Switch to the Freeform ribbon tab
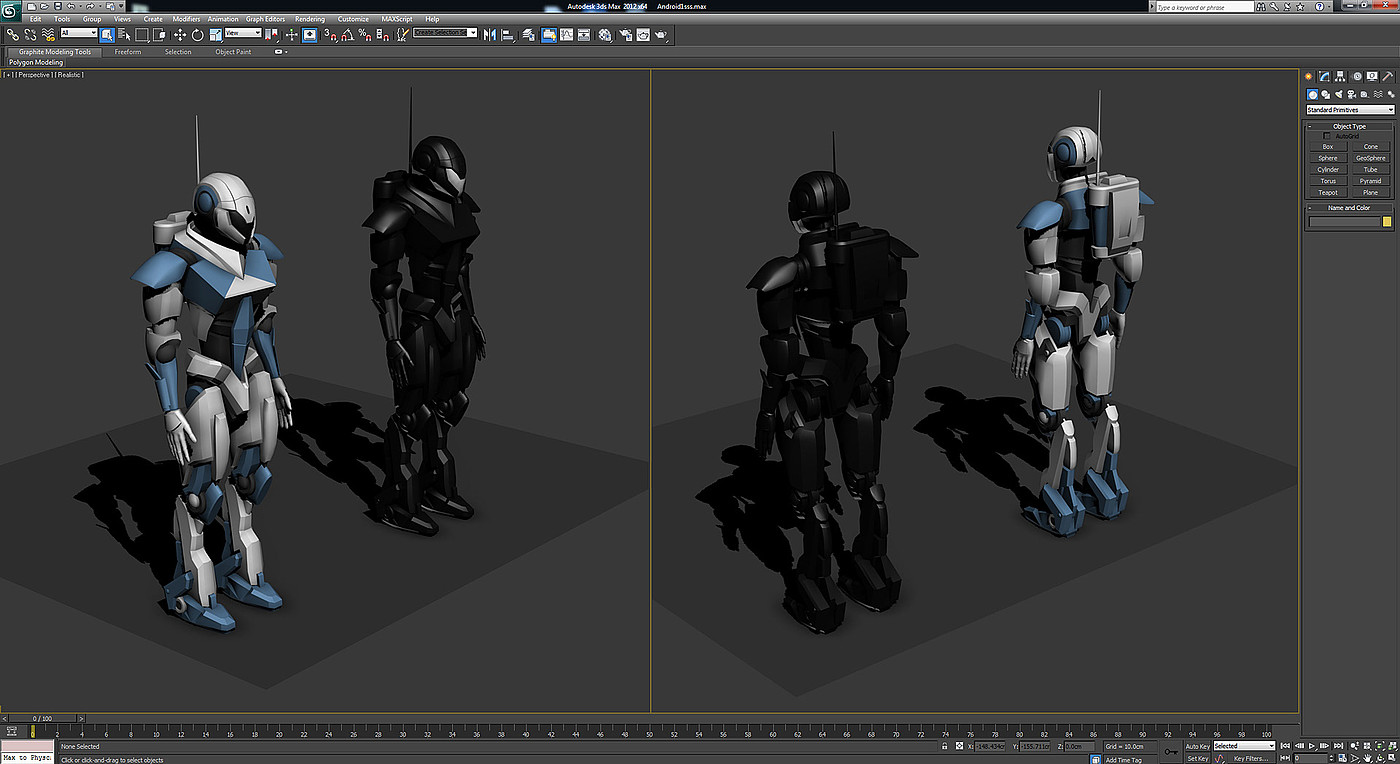 coord(128,52)
